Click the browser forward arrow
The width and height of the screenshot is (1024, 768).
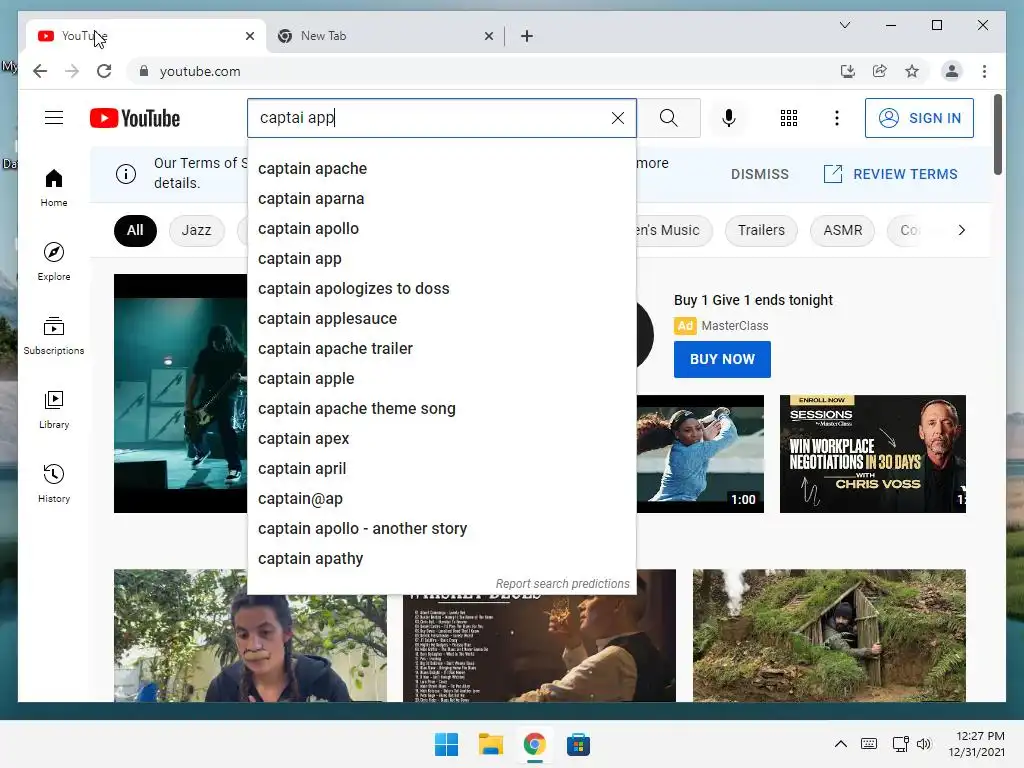tap(72, 71)
